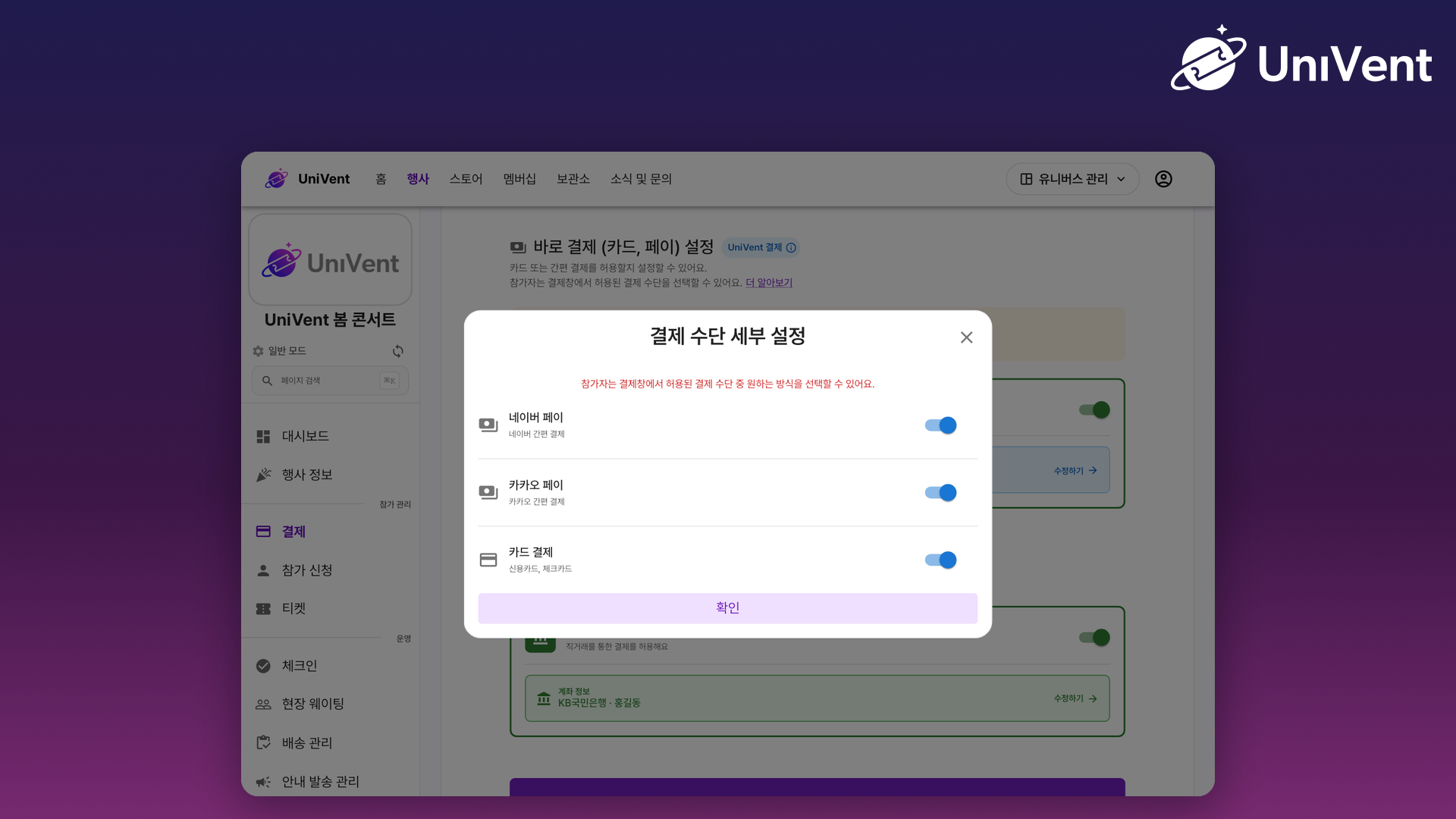Open the 멤버십 menu
This screenshot has height=819, width=1456.
pos(519,179)
